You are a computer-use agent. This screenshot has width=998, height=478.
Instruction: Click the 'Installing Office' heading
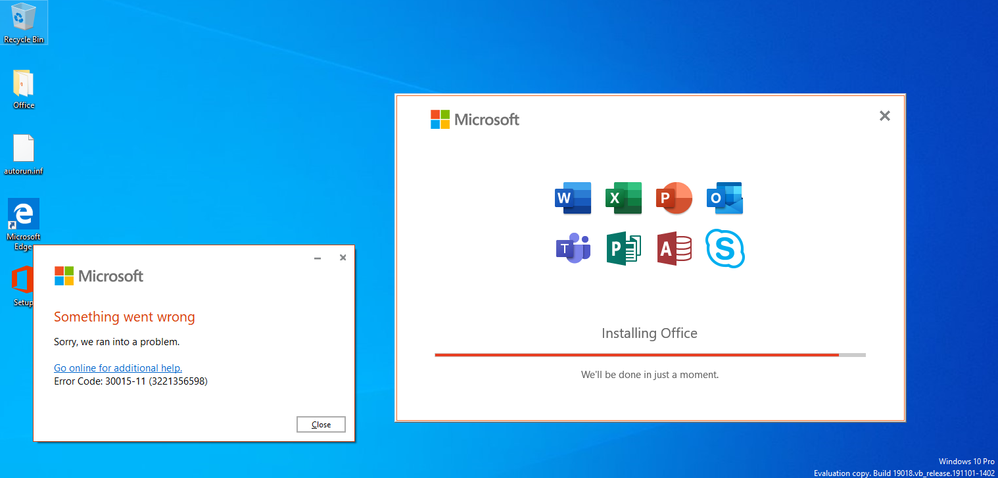649,333
